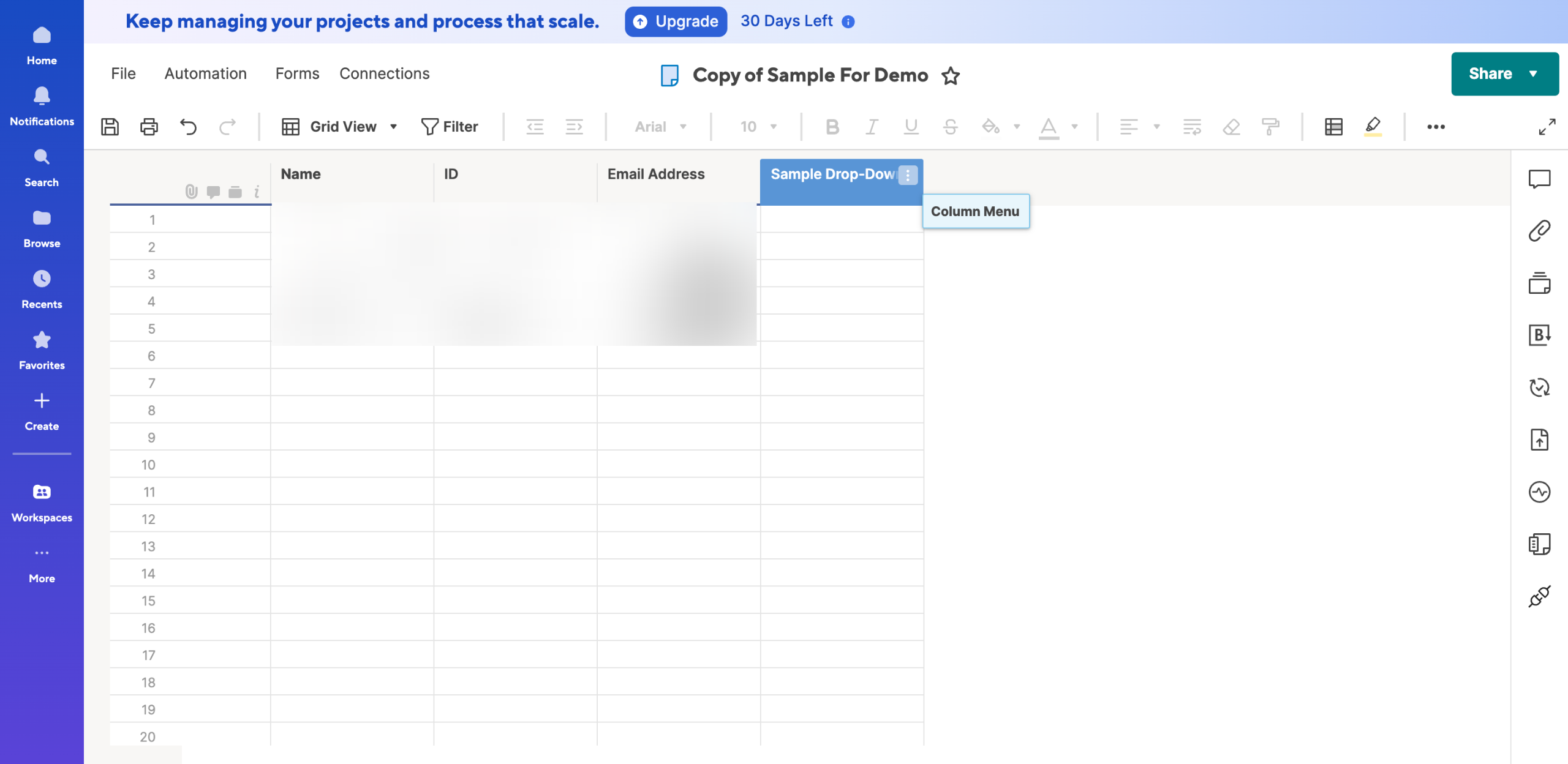This screenshot has height=764, width=1568.
Task: Click the Undo arrow
Action: [189, 126]
